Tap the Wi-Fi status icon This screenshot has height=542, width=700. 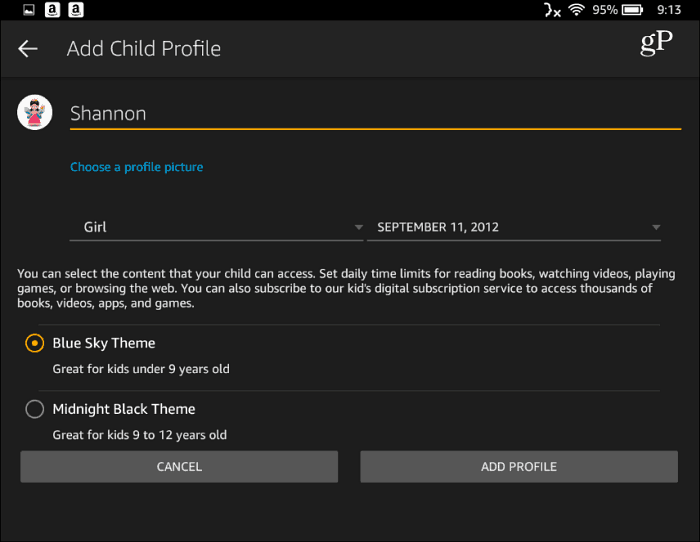pyautogui.click(x=576, y=9)
